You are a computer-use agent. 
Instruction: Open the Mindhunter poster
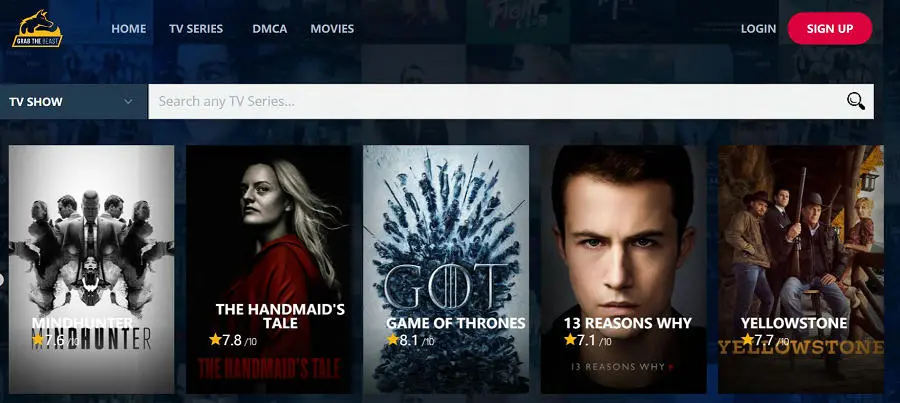click(x=92, y=269)
